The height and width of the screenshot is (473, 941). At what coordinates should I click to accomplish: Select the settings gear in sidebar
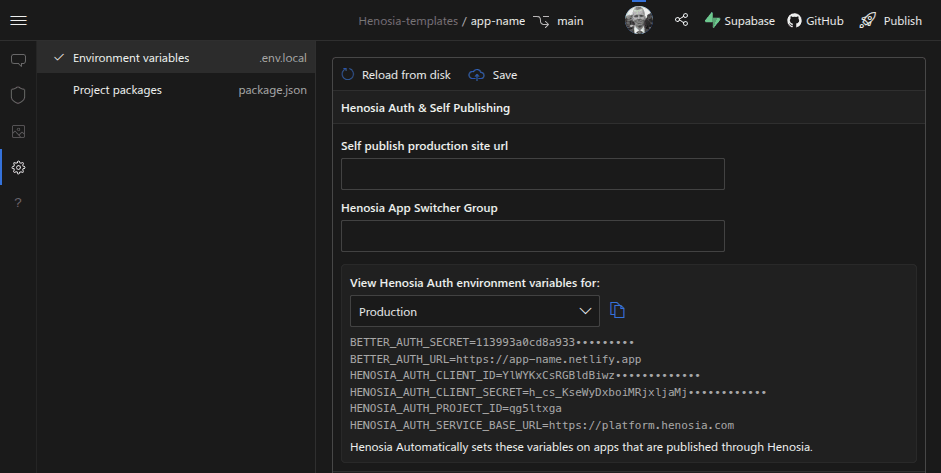[19, 167]
